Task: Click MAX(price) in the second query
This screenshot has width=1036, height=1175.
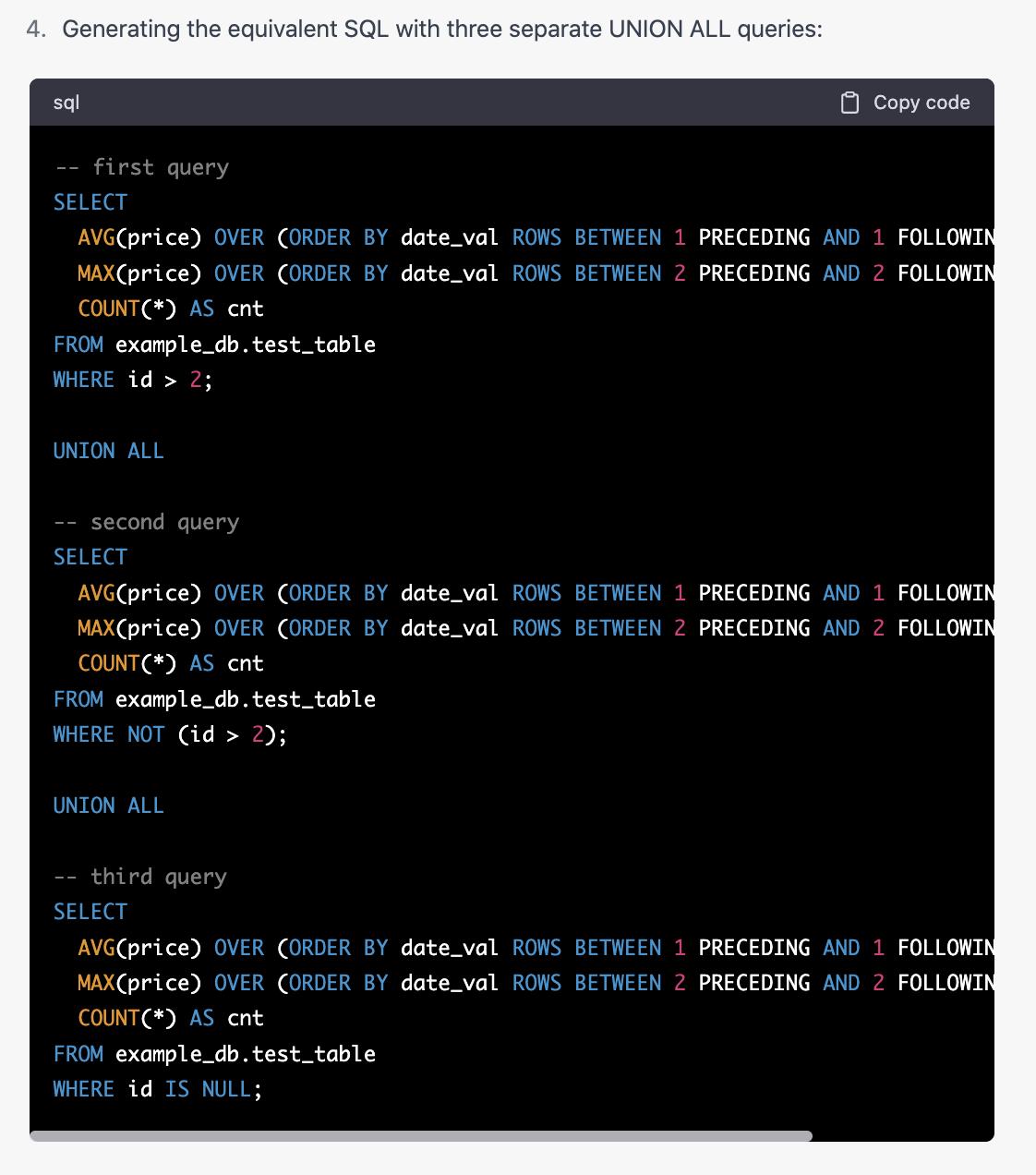Action: (x=139, y=628)
